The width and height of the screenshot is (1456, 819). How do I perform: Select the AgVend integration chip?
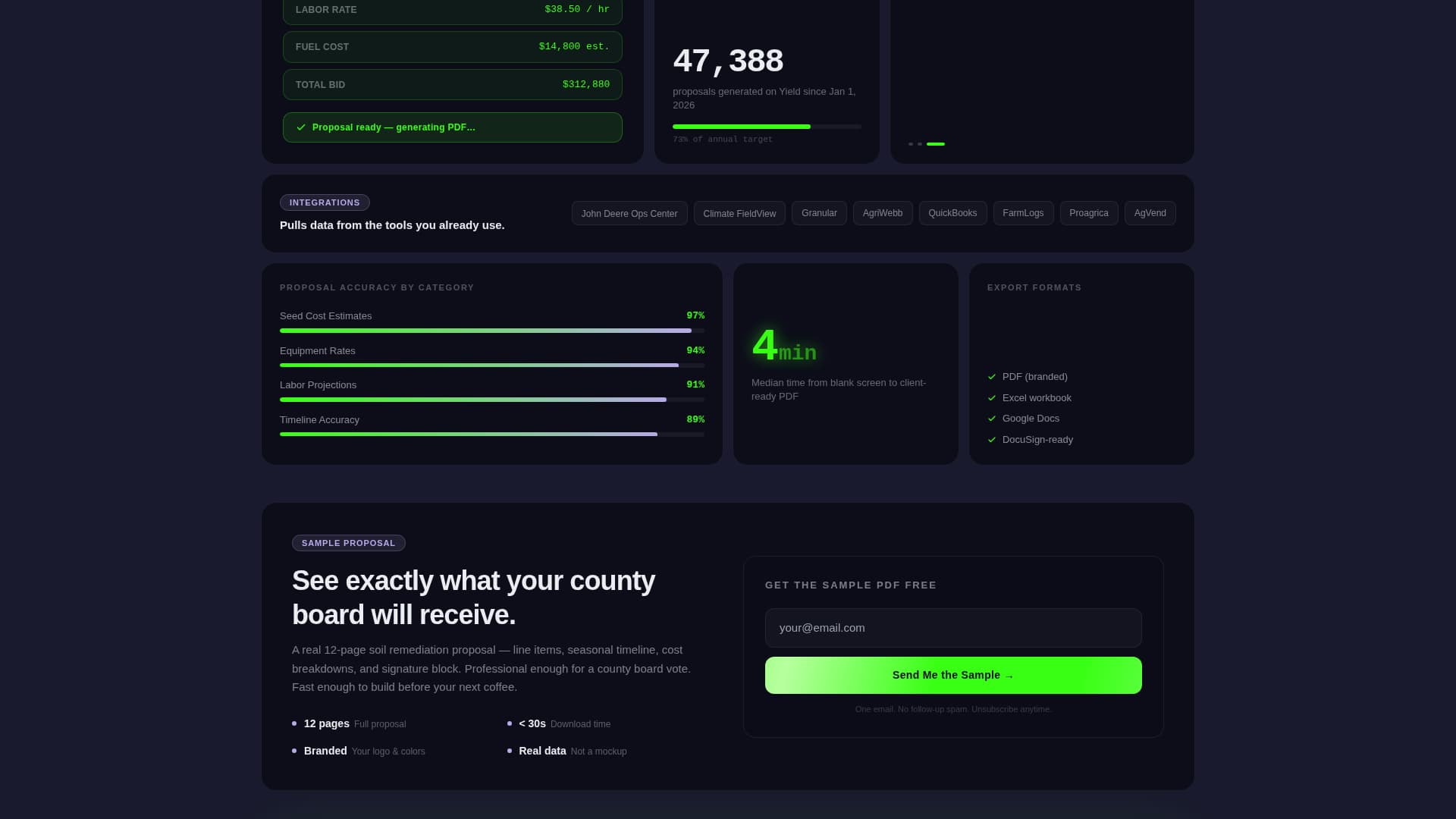(1150, 213)
